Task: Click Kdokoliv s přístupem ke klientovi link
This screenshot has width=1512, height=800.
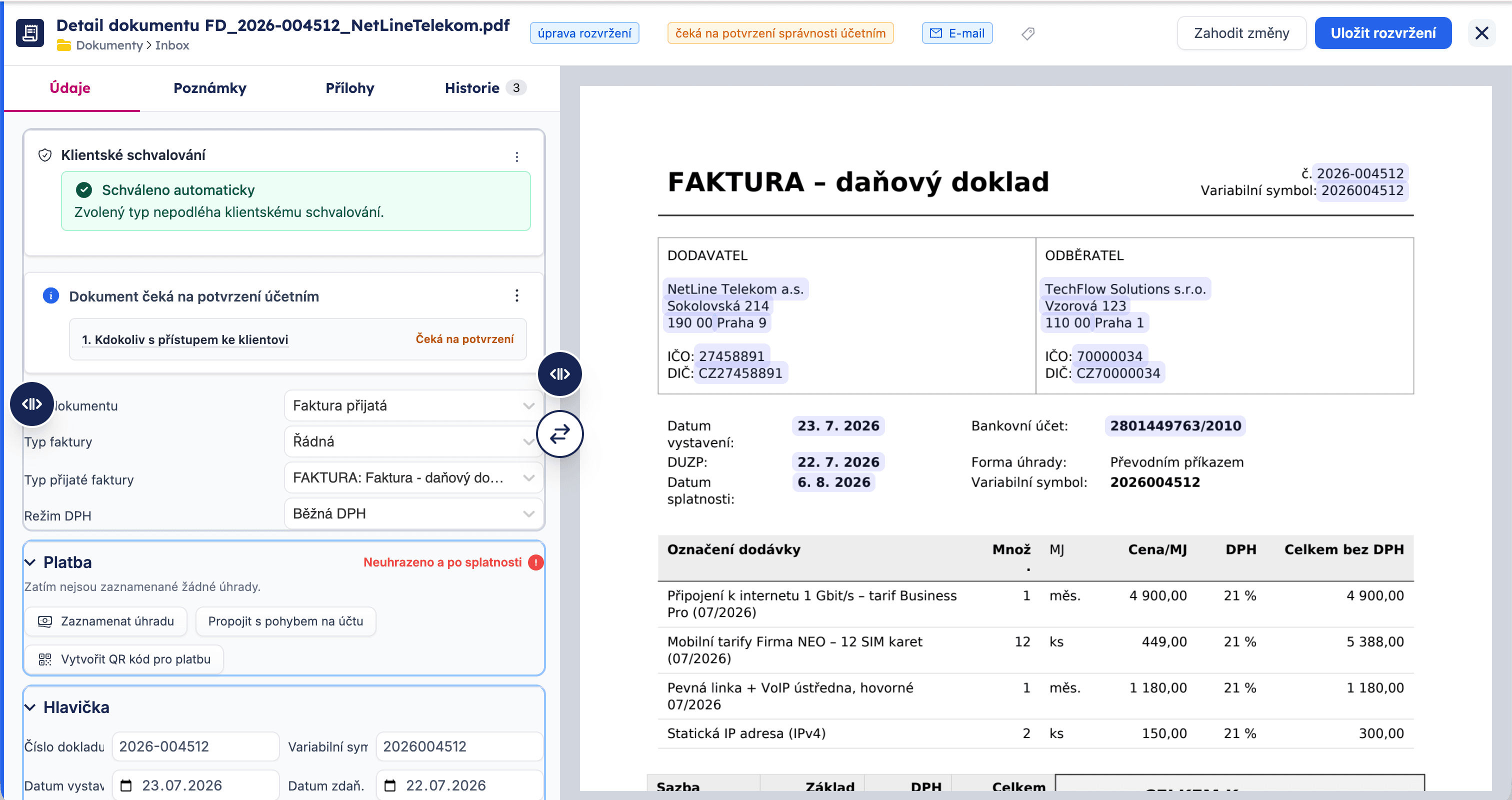Action: pos(185,340)
